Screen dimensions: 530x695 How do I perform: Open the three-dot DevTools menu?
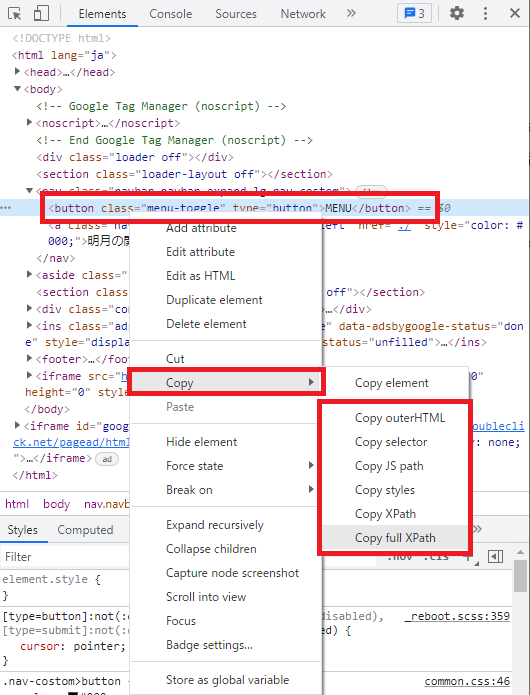485,13
